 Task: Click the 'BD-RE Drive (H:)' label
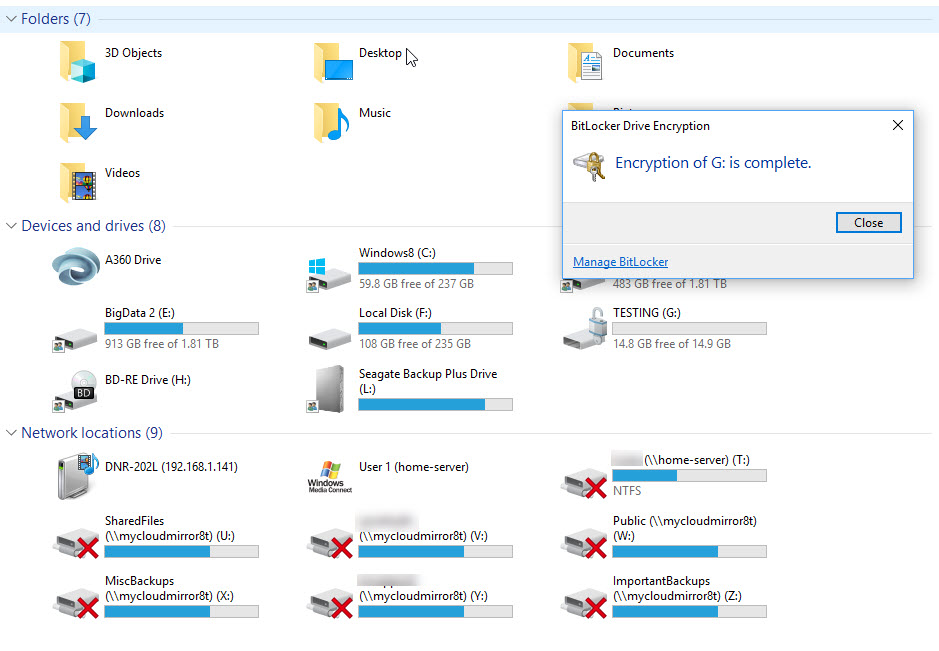[148, 380]
